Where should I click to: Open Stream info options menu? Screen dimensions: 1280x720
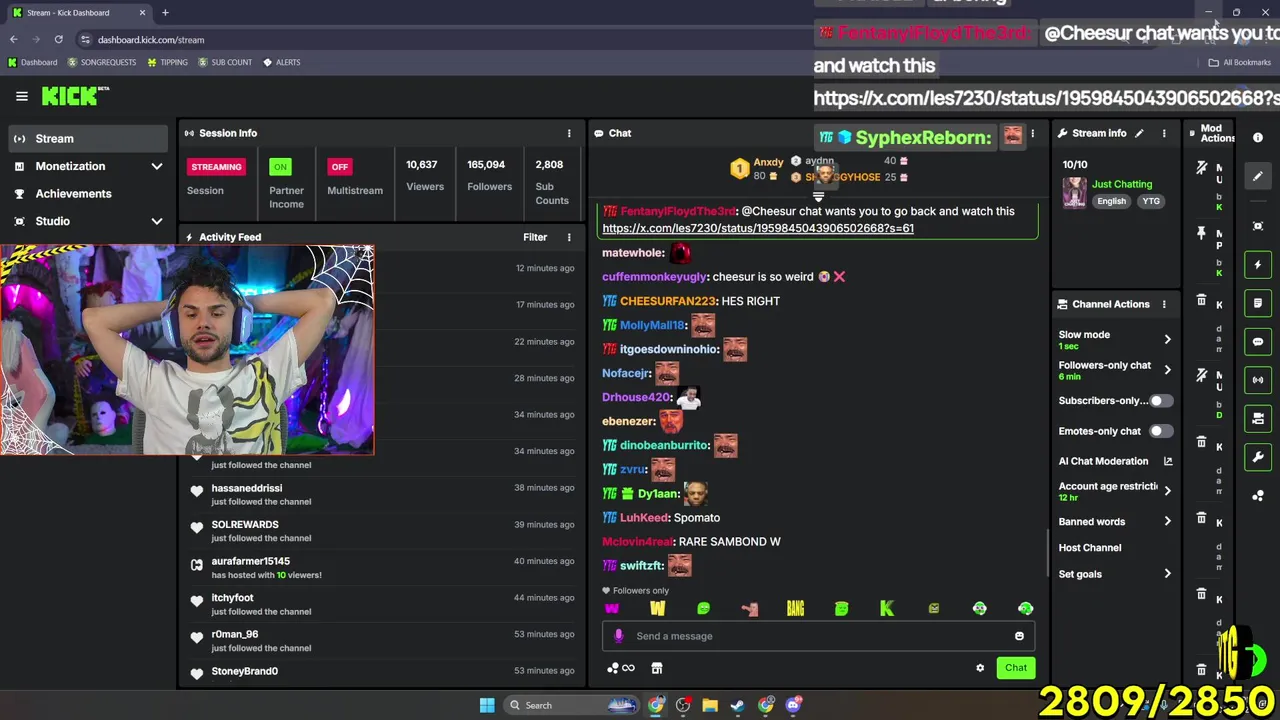coord(1164,133)
